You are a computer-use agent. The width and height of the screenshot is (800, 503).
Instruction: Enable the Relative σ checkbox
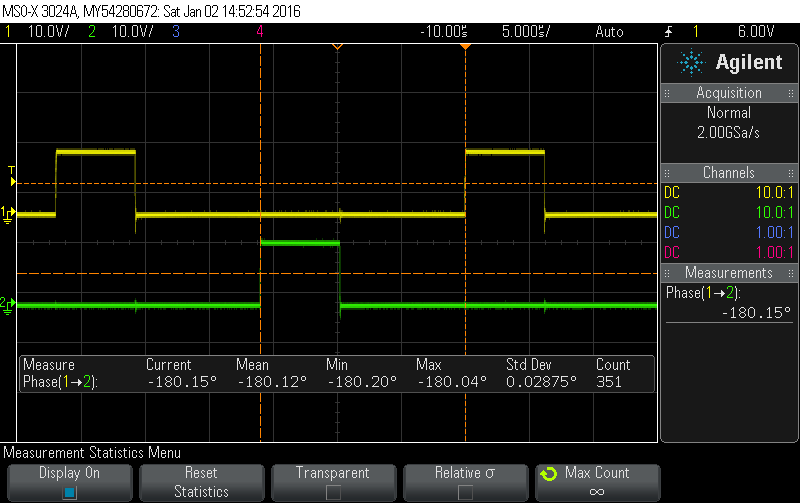click(x=465, y=492)
